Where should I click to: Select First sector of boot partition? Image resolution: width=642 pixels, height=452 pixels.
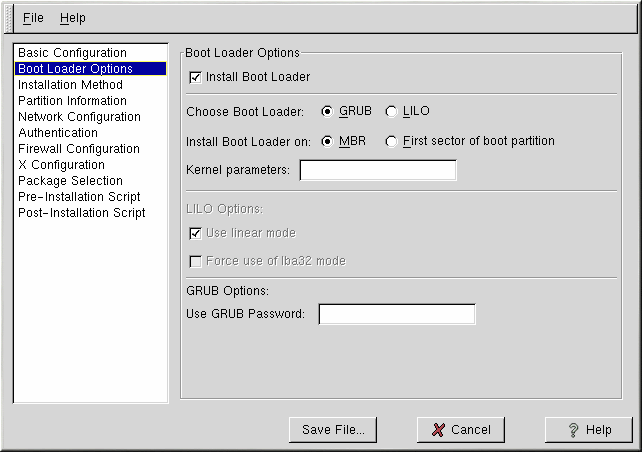coord(391,141)
